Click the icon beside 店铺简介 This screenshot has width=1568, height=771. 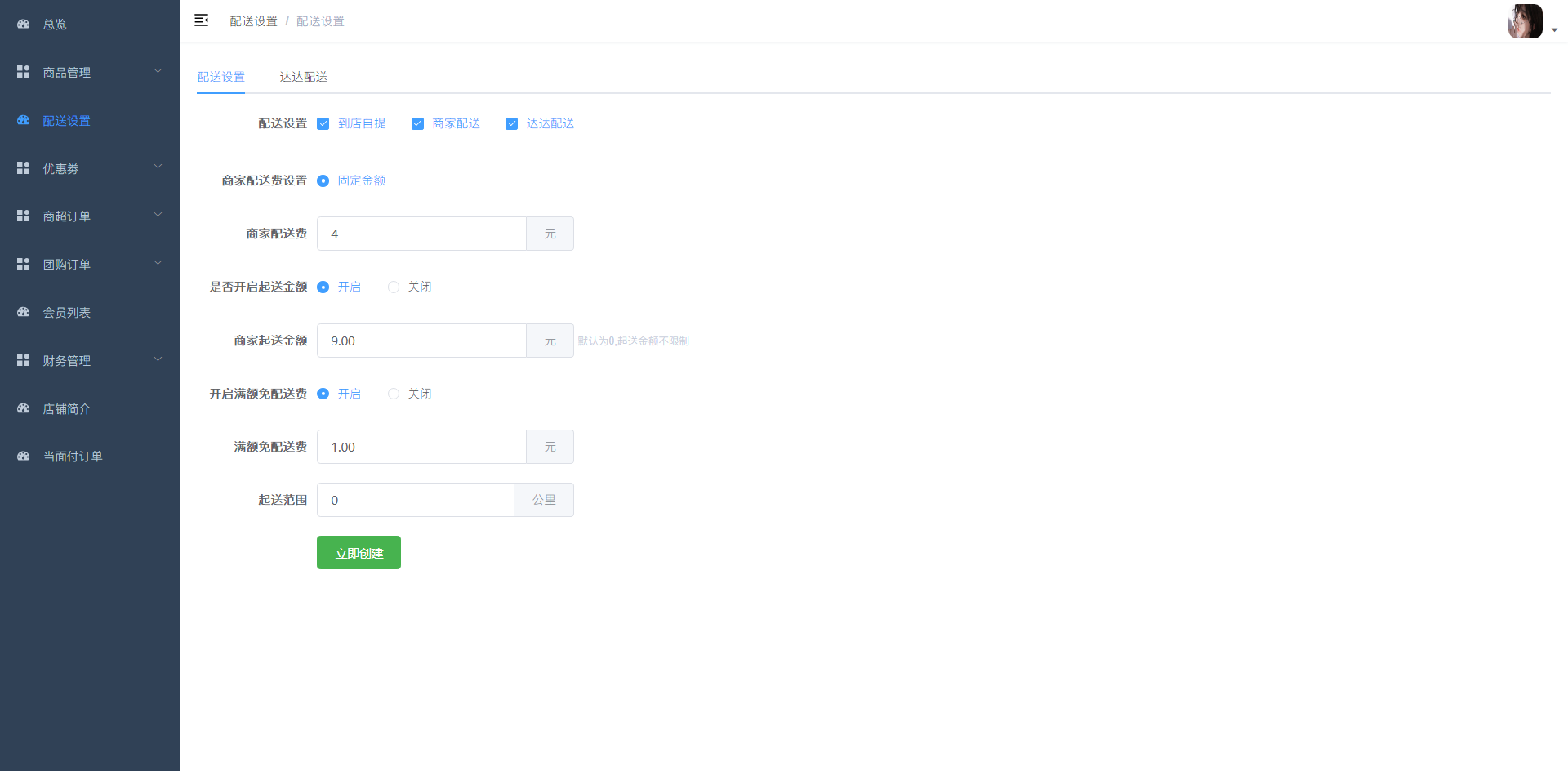click(x=24, y=408)
